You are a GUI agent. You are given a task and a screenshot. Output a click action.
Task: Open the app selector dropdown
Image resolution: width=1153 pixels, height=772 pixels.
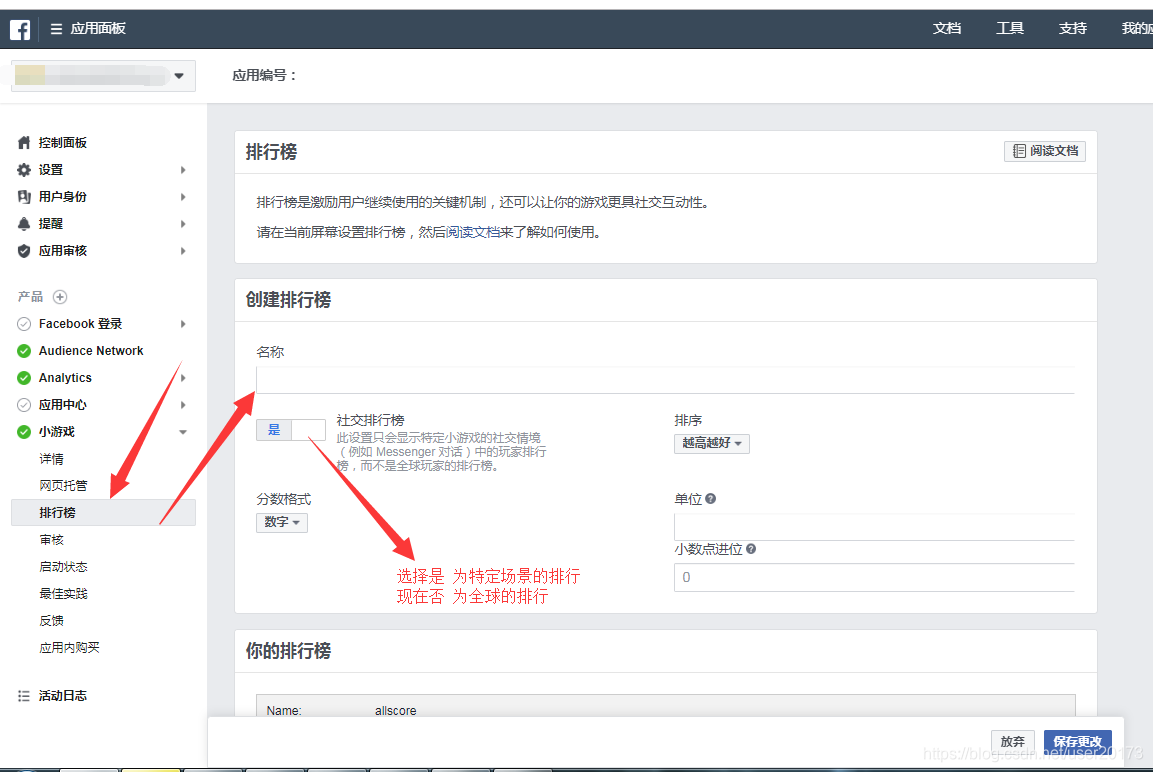[103, 76]
